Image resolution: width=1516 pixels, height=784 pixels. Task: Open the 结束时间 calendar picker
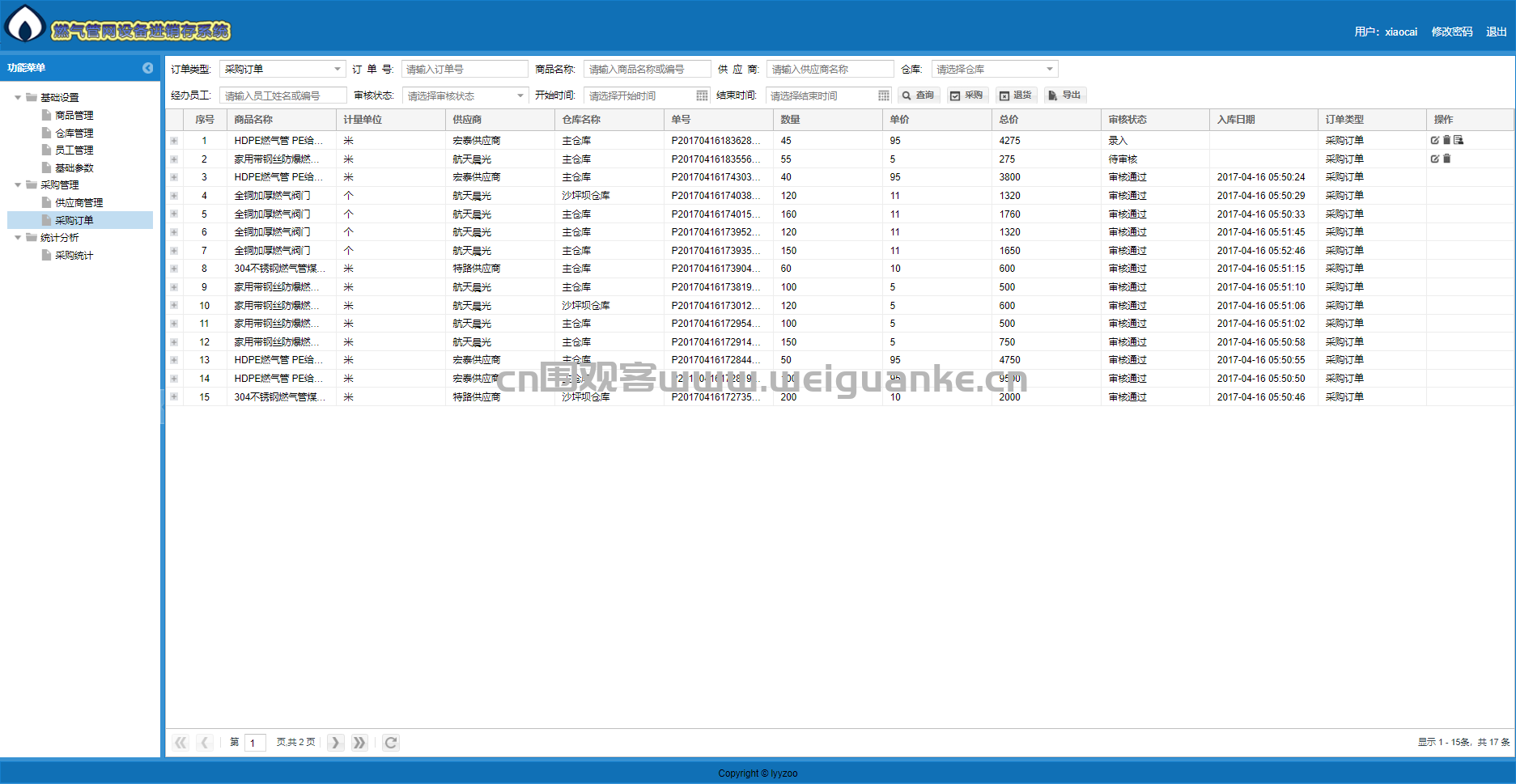coord(883,95)
